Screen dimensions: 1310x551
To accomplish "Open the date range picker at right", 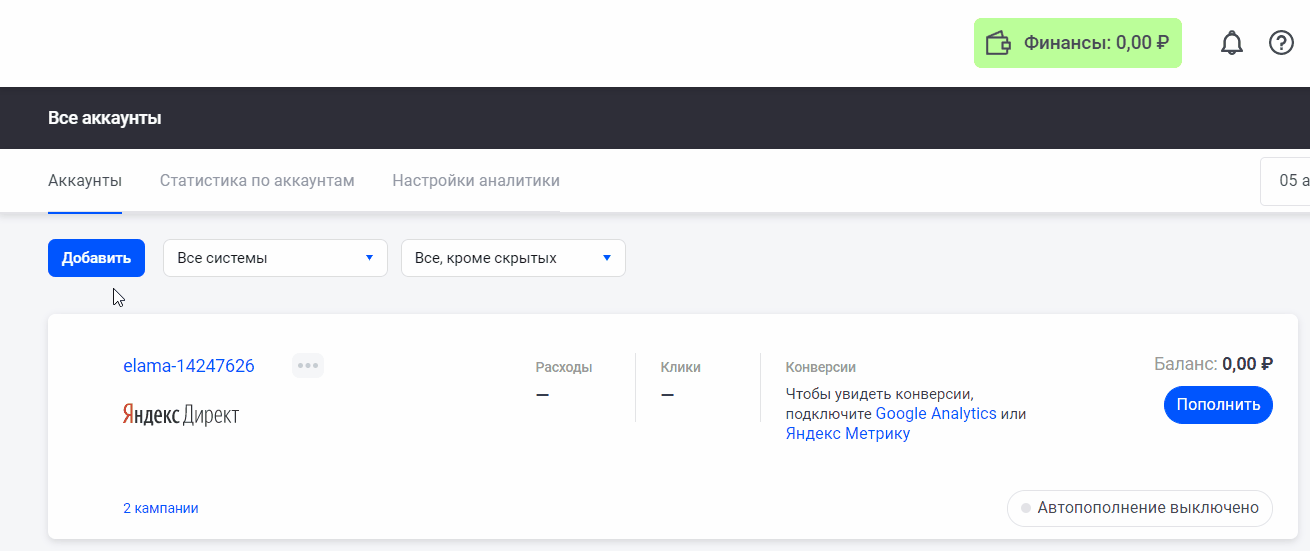I will [x=1289, y=181].
